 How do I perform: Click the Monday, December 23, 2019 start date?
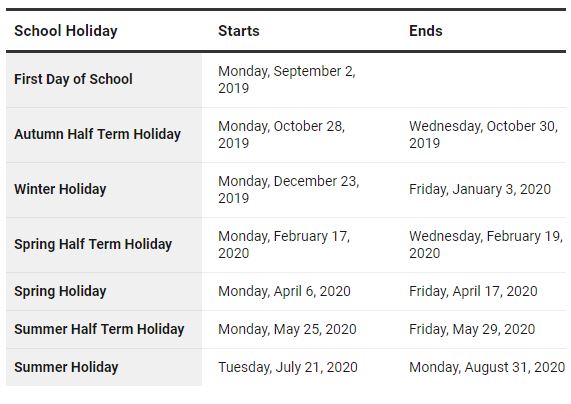289,189
